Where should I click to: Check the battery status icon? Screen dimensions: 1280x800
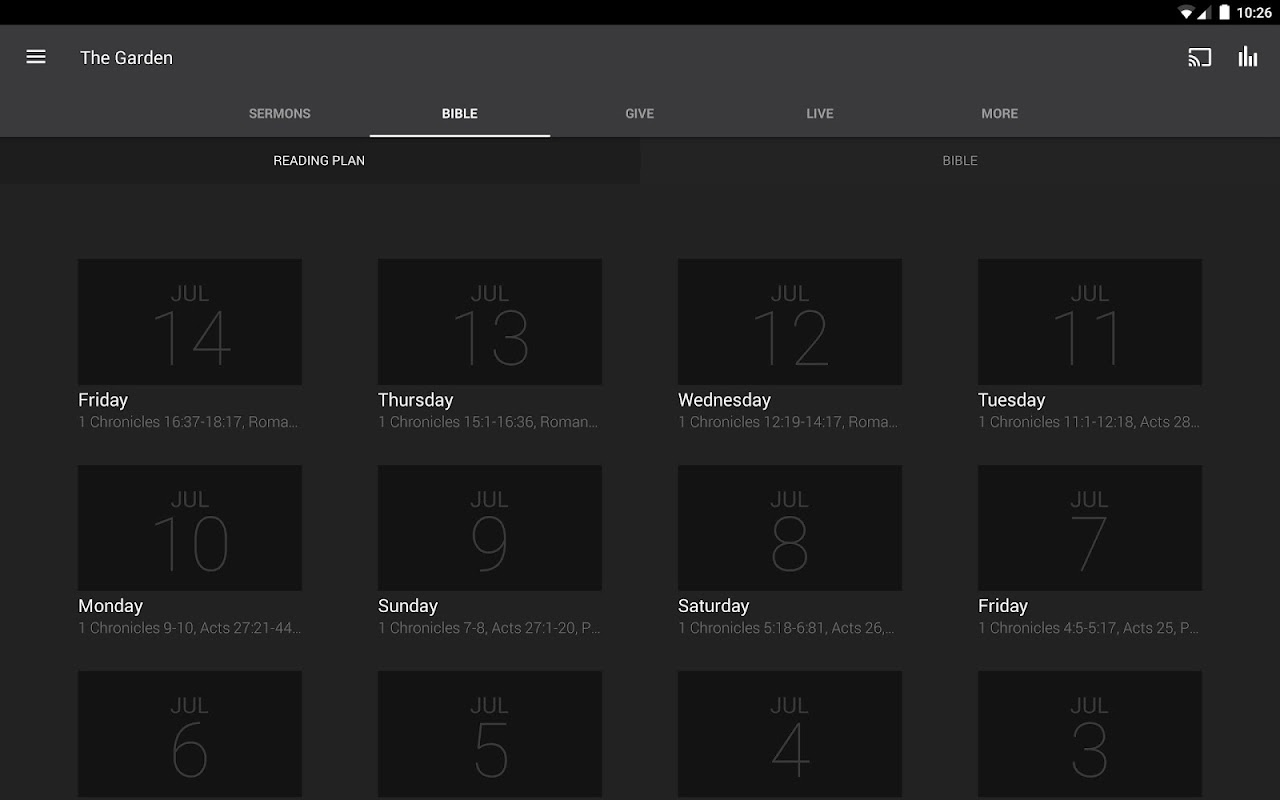point(1224,13)
